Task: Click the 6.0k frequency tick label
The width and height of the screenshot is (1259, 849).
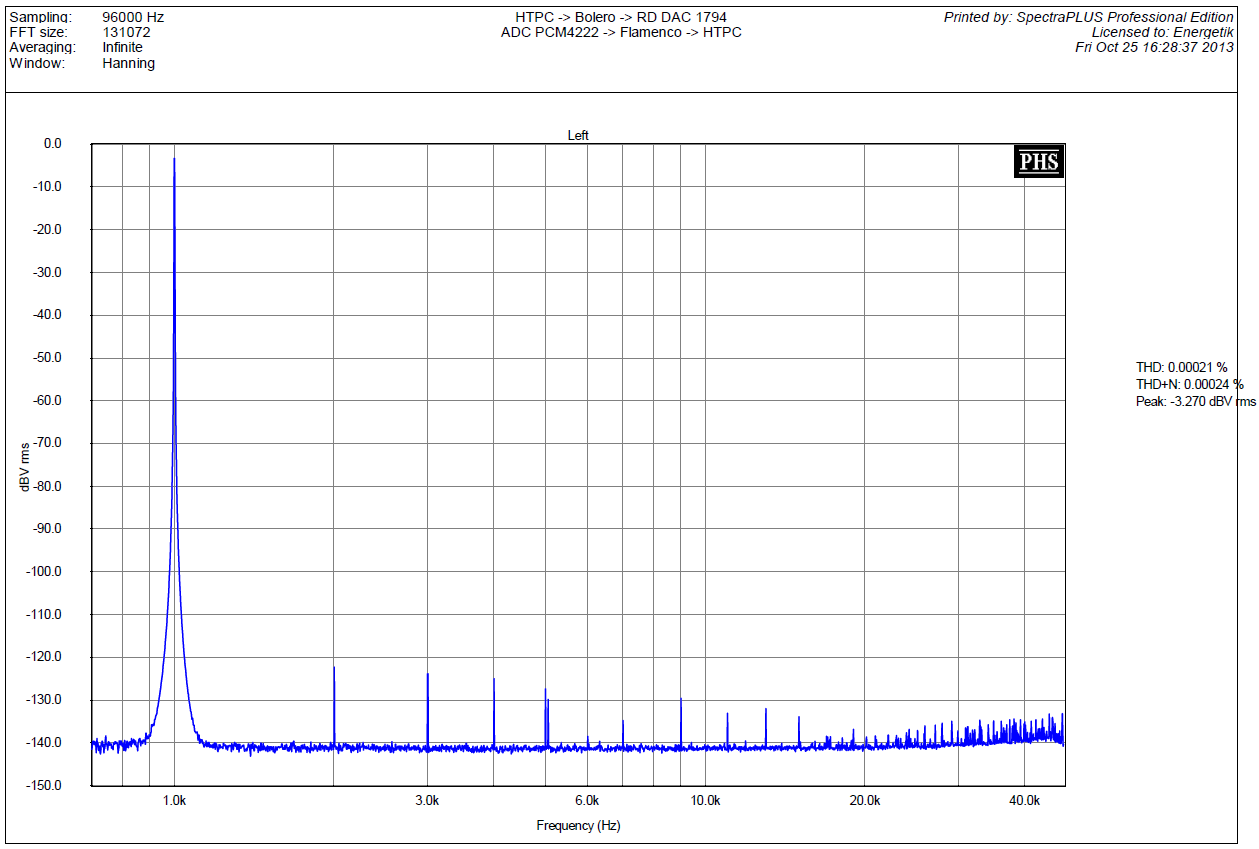Action: point(587,801)
